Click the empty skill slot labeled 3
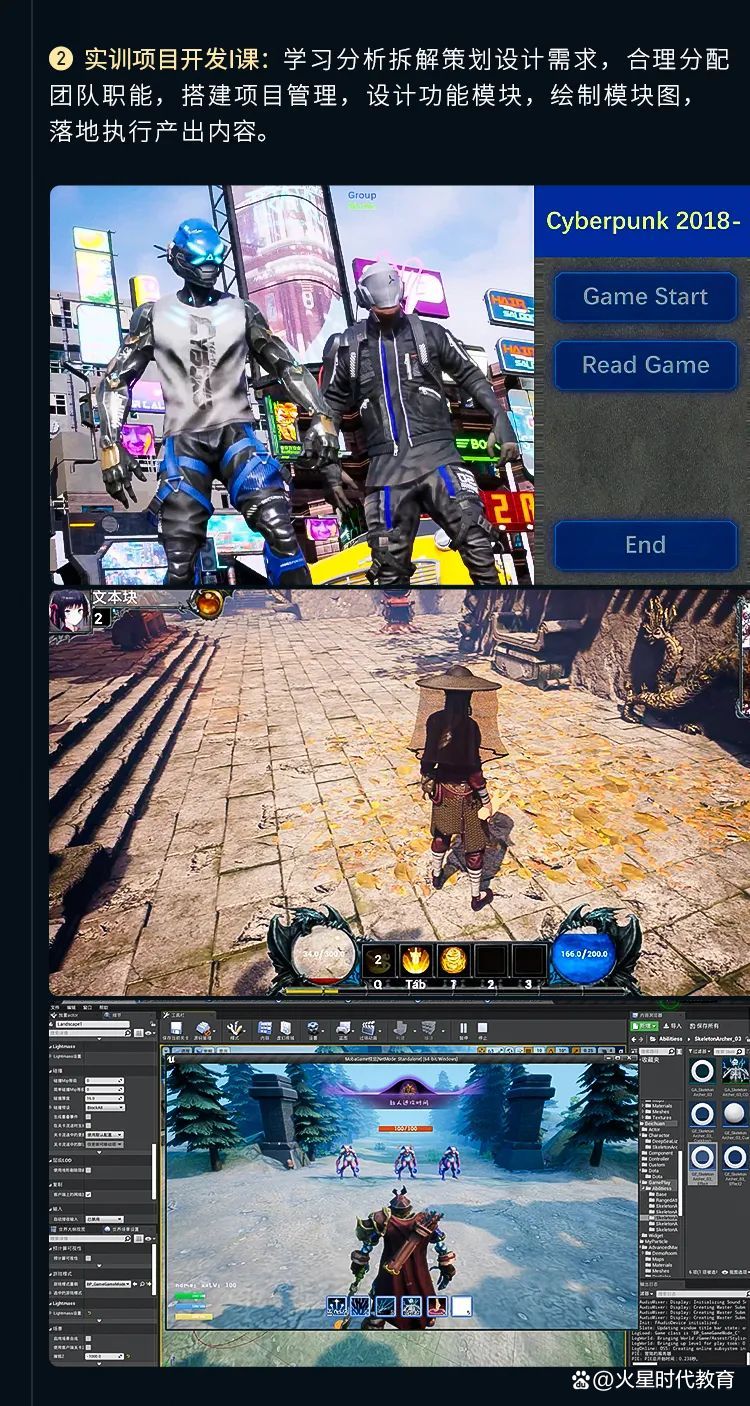This screenshot has width=750, height=1406. [x=529, y=961]
